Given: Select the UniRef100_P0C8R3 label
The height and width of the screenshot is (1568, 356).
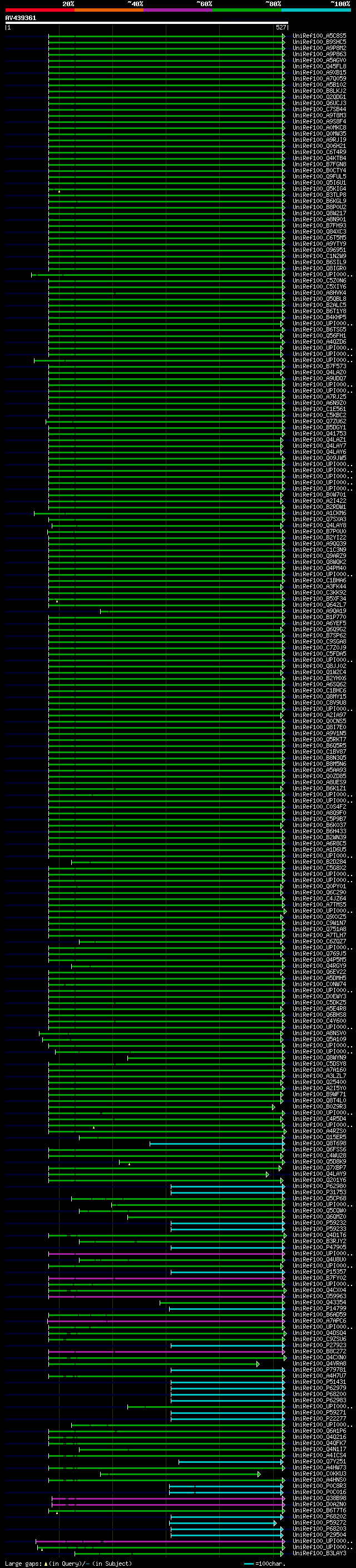Looking at the screenshot, I should coord(319,1486).
